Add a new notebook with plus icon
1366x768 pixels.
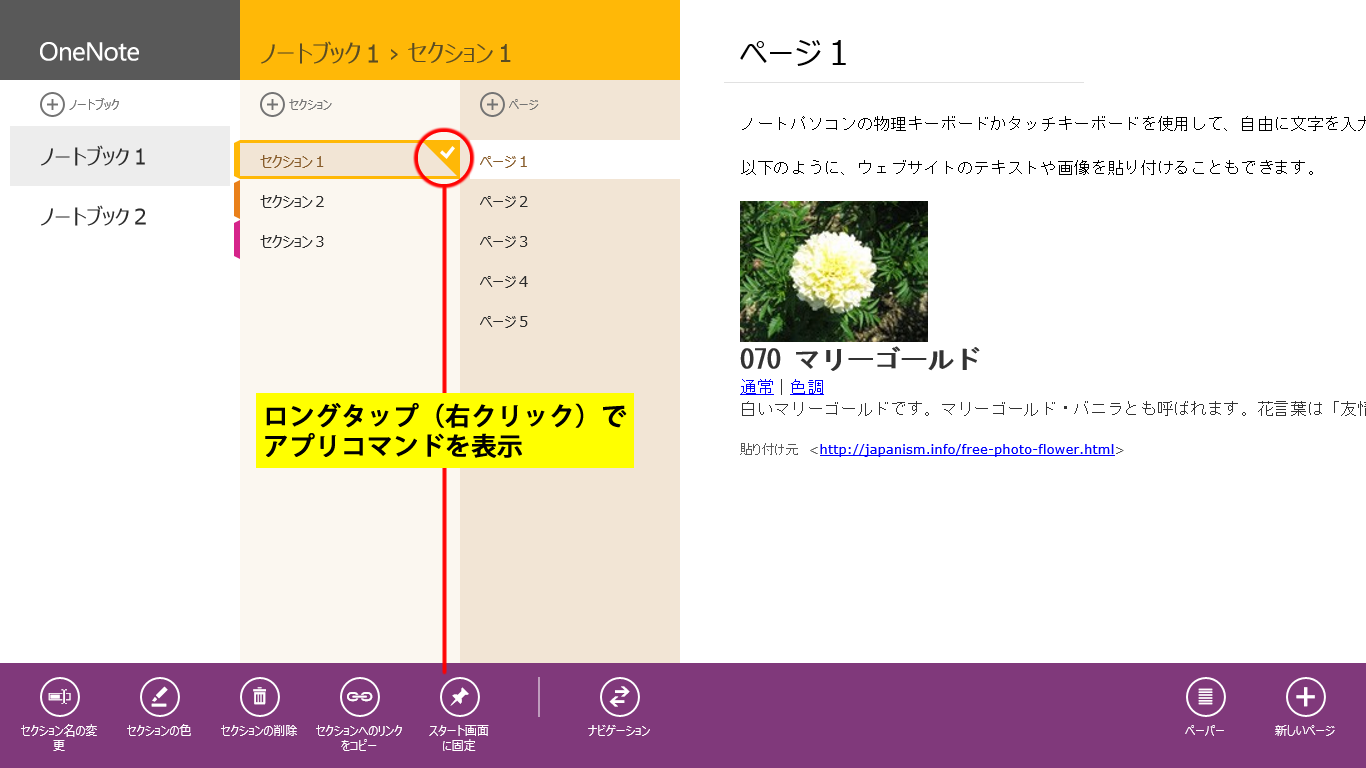pos(51,104)
